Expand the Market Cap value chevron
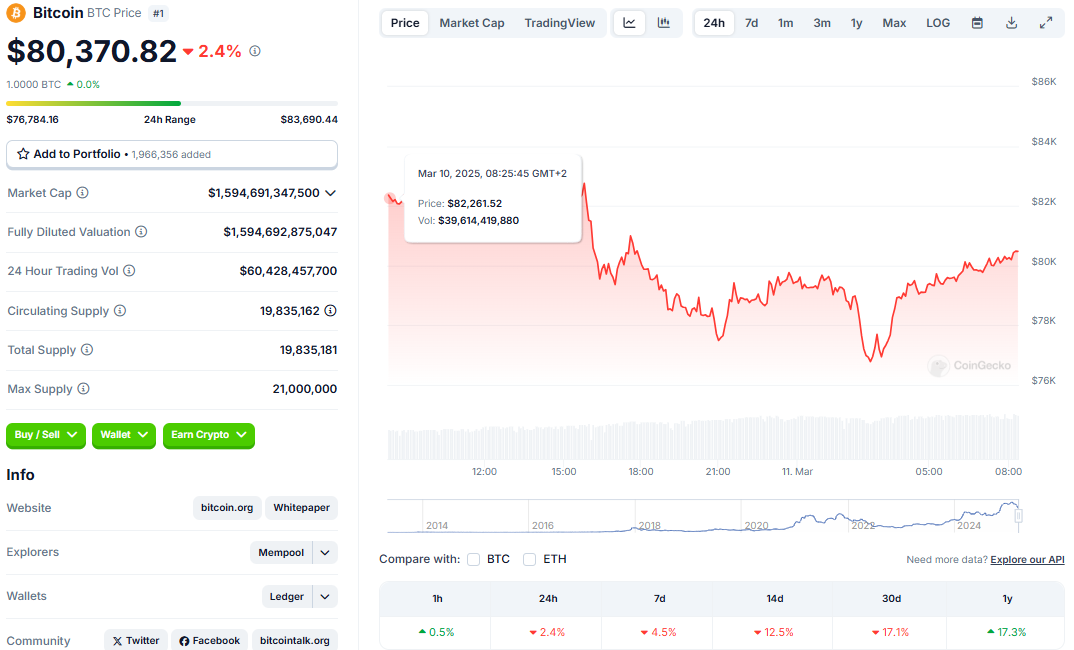Image resolution: width=1074 pixels, height=650 pixels. pyautogui.click(x=330, y=193)
